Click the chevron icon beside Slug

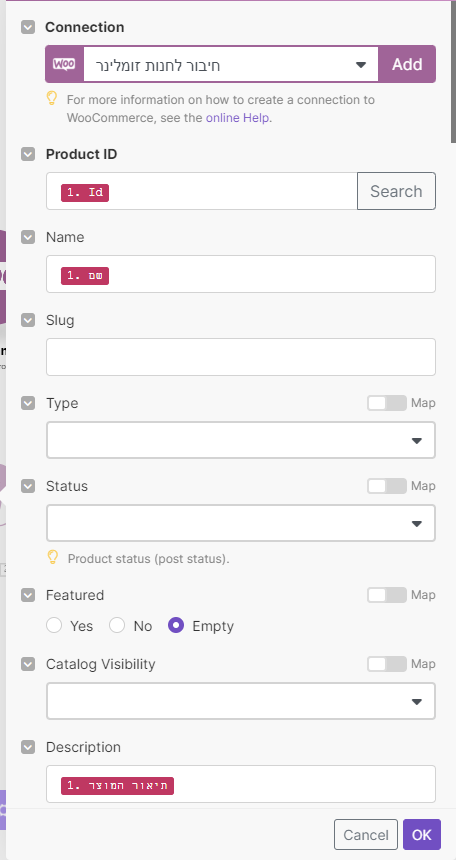[x=28, y=320]
